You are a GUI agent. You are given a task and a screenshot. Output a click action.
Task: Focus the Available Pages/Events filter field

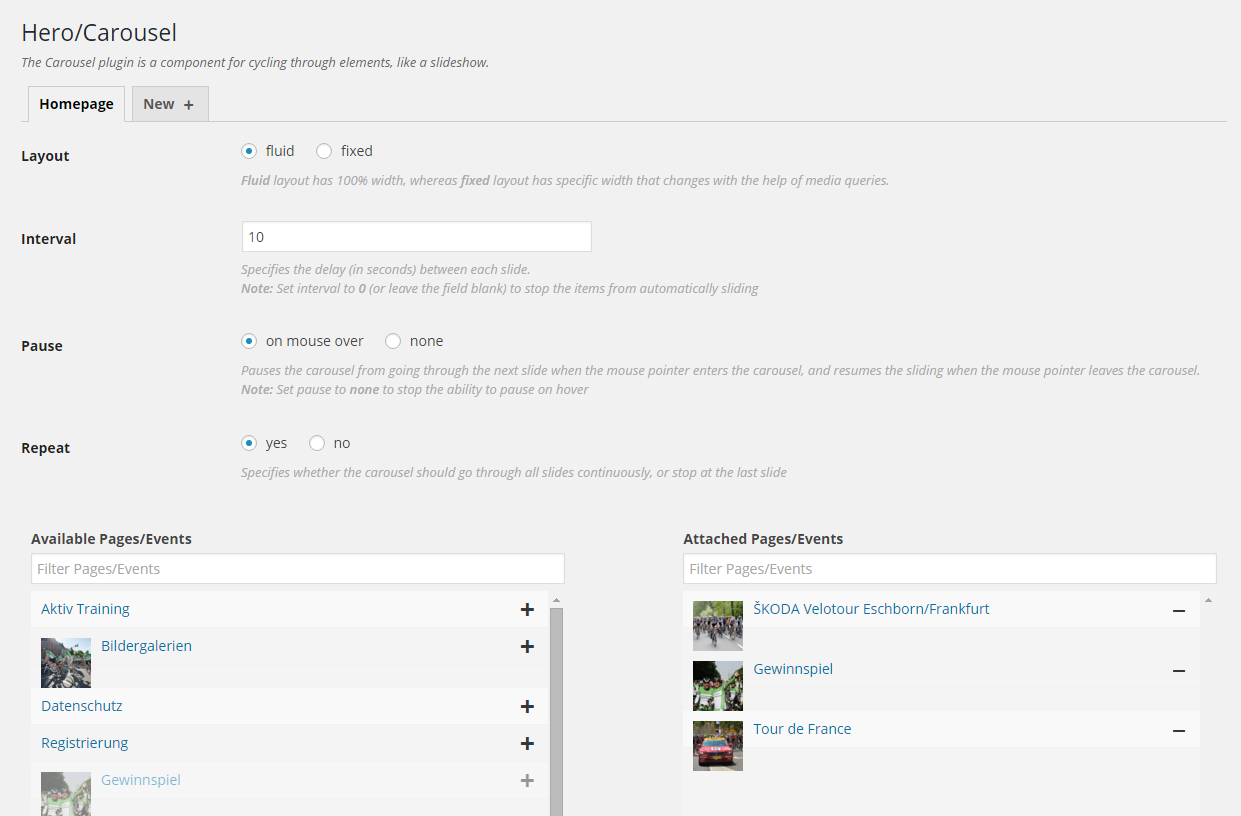pyautogui.click(x=298, y=569)
